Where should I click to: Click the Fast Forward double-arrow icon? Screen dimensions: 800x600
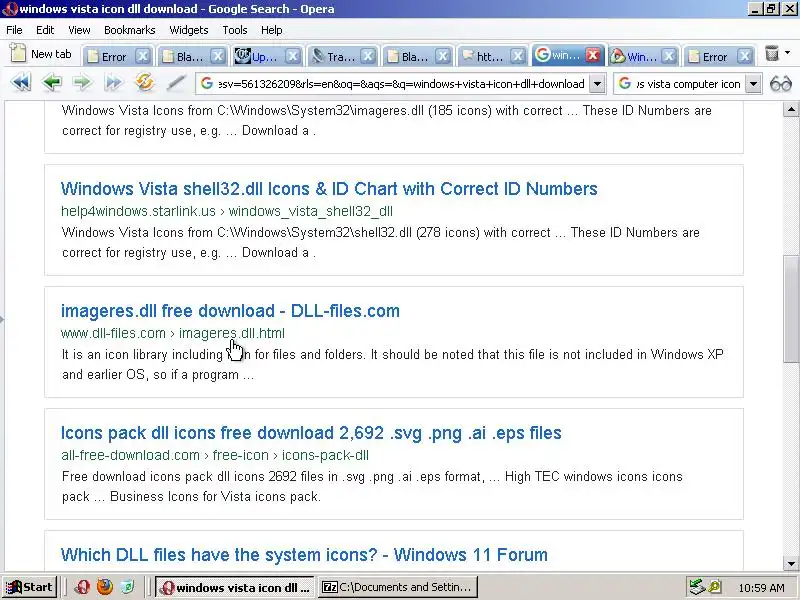click(113, 83)
